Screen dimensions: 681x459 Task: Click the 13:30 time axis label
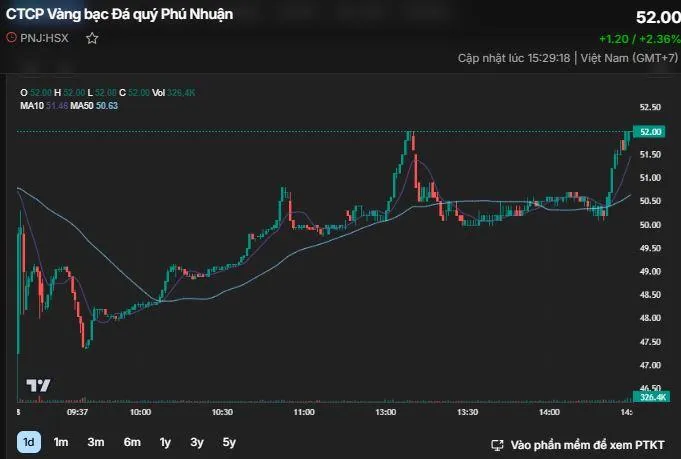pos(468,412)
